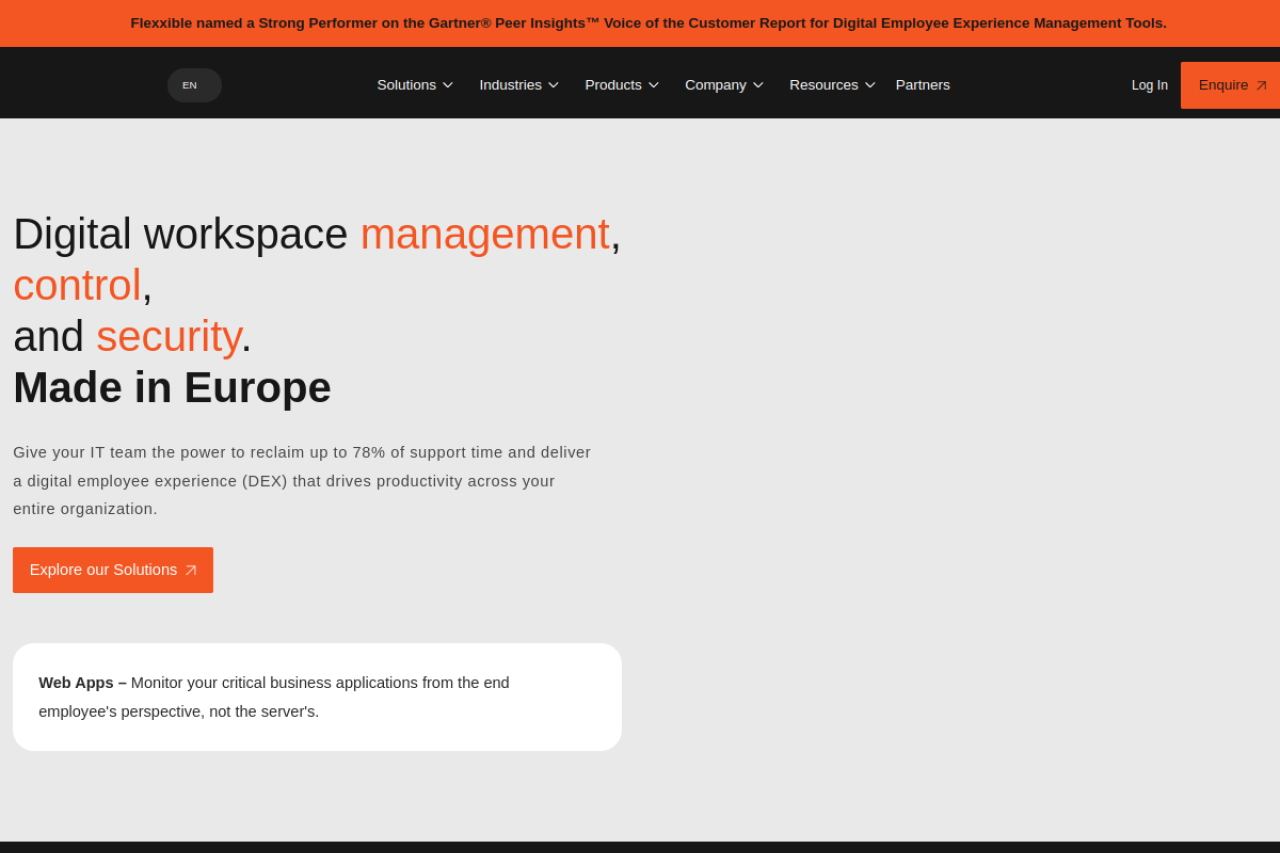This screenshot has height=853, width=1280.
Task: Click the Resources menu text
Action: click(823, 85)
